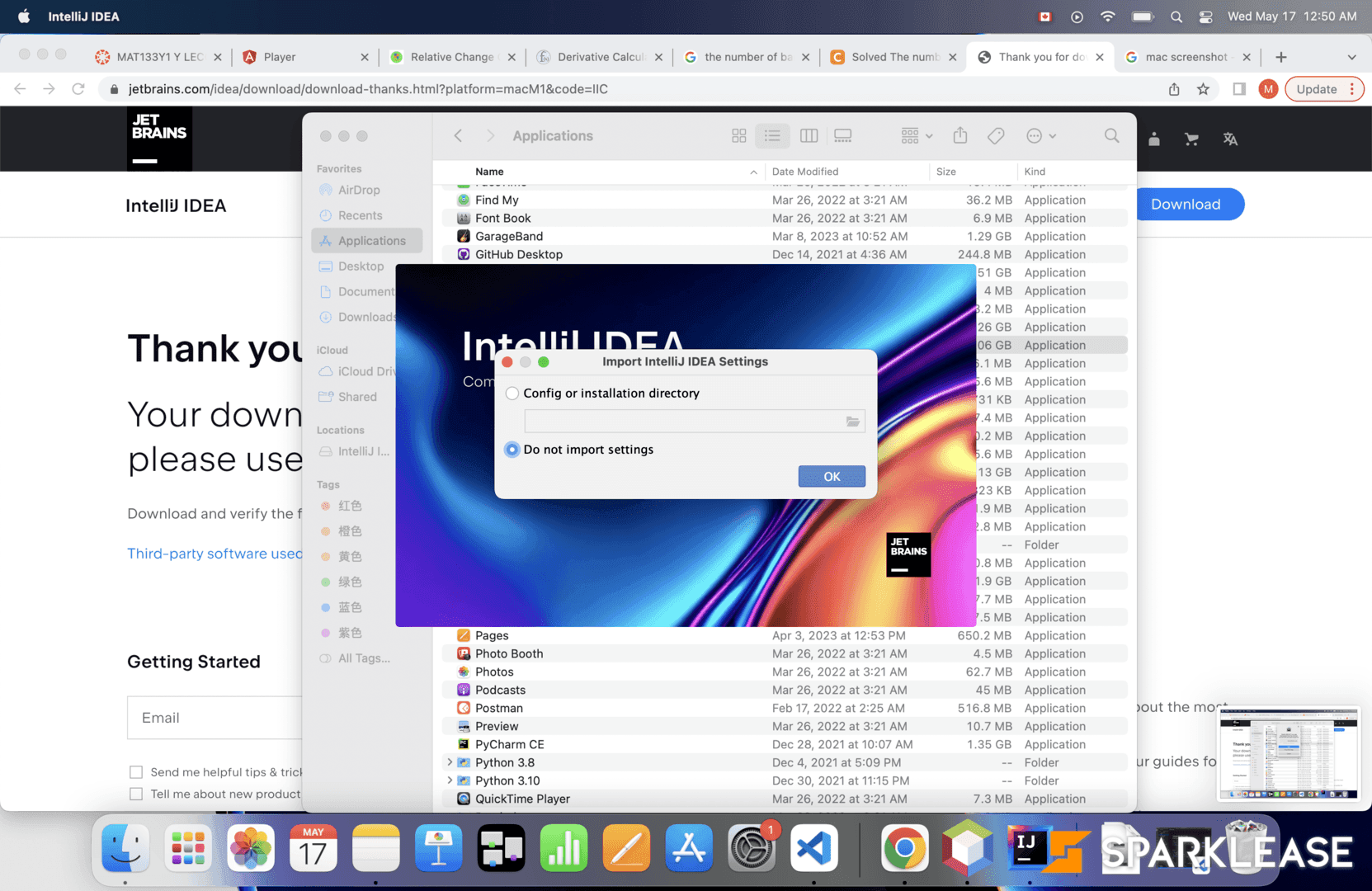Click the blue Download button

[1189, 205]
